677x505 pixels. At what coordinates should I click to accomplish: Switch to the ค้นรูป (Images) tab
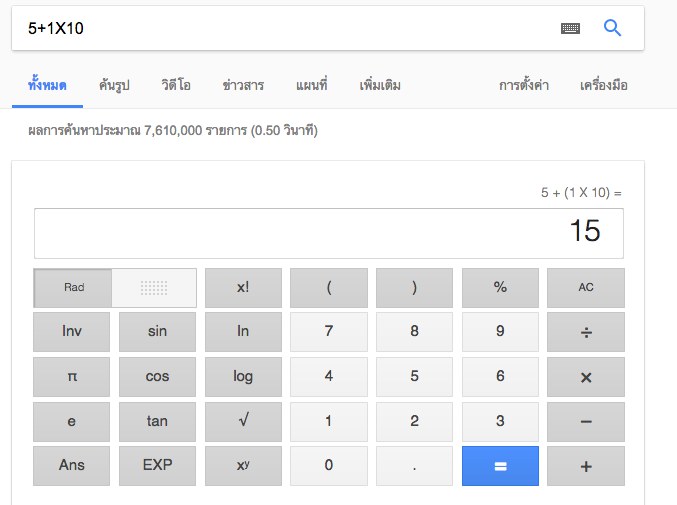tap(114, 85)
